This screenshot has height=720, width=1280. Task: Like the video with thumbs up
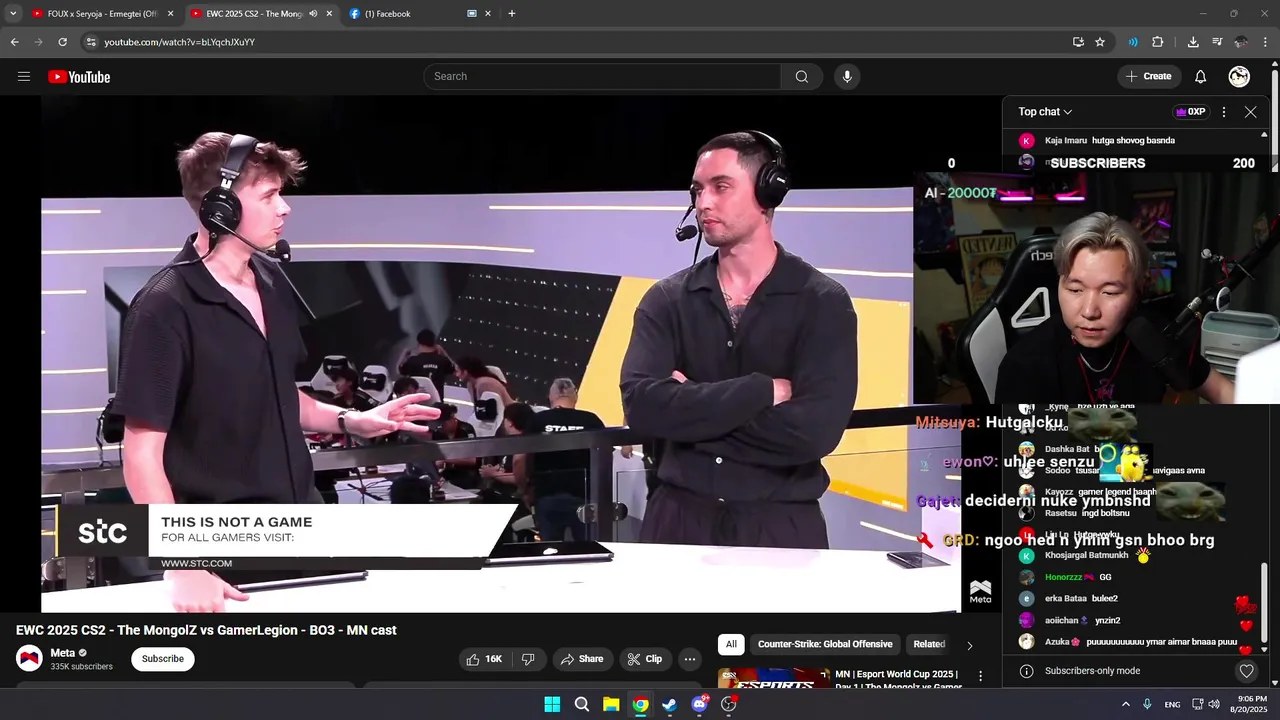pos(484,659)
